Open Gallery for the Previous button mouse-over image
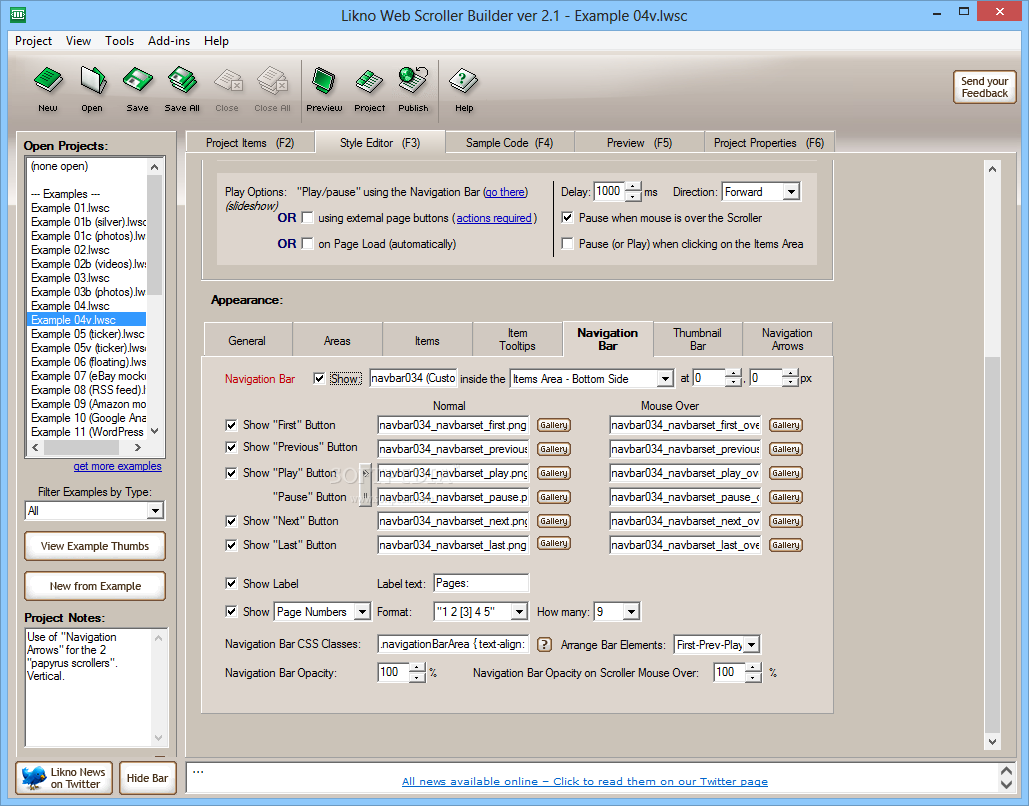The width and height of the screenshot is (1029, 806). [x=786, y=449]
